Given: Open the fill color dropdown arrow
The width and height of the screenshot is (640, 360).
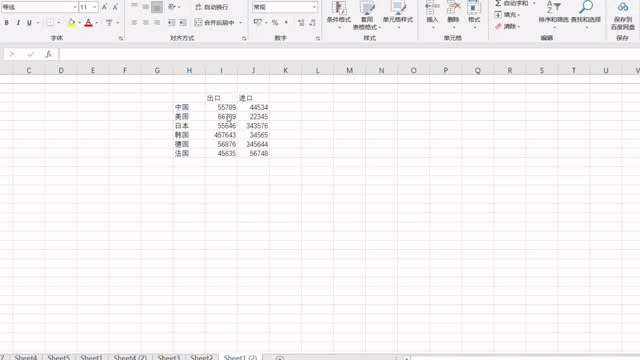Looking at the screenshot, I should click(x=79, y=23).
